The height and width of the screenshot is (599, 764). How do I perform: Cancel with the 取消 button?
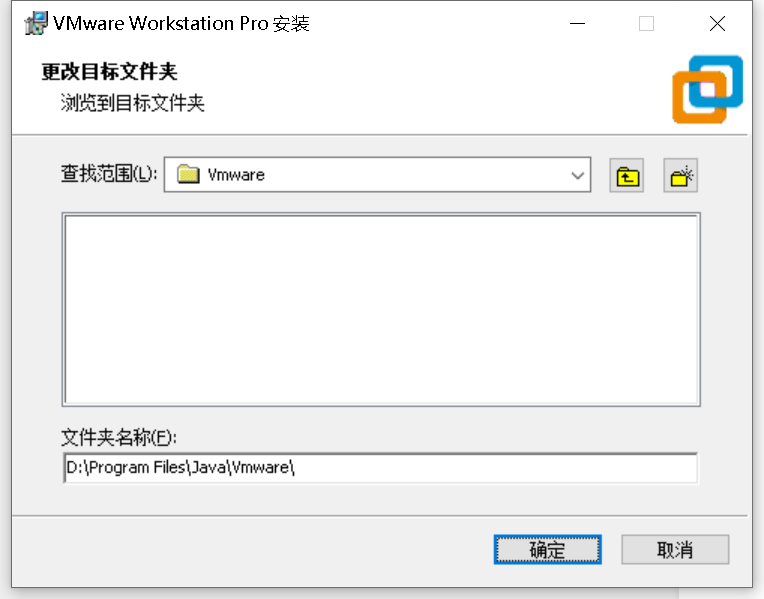tap(675, 550)
